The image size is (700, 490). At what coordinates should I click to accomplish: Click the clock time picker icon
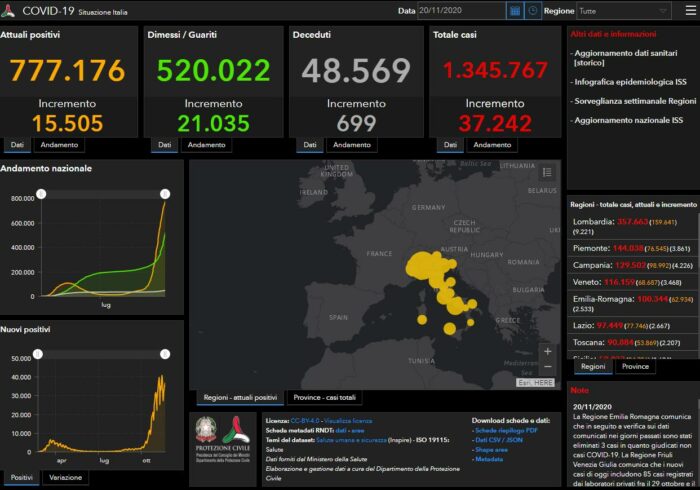(534, 11)
